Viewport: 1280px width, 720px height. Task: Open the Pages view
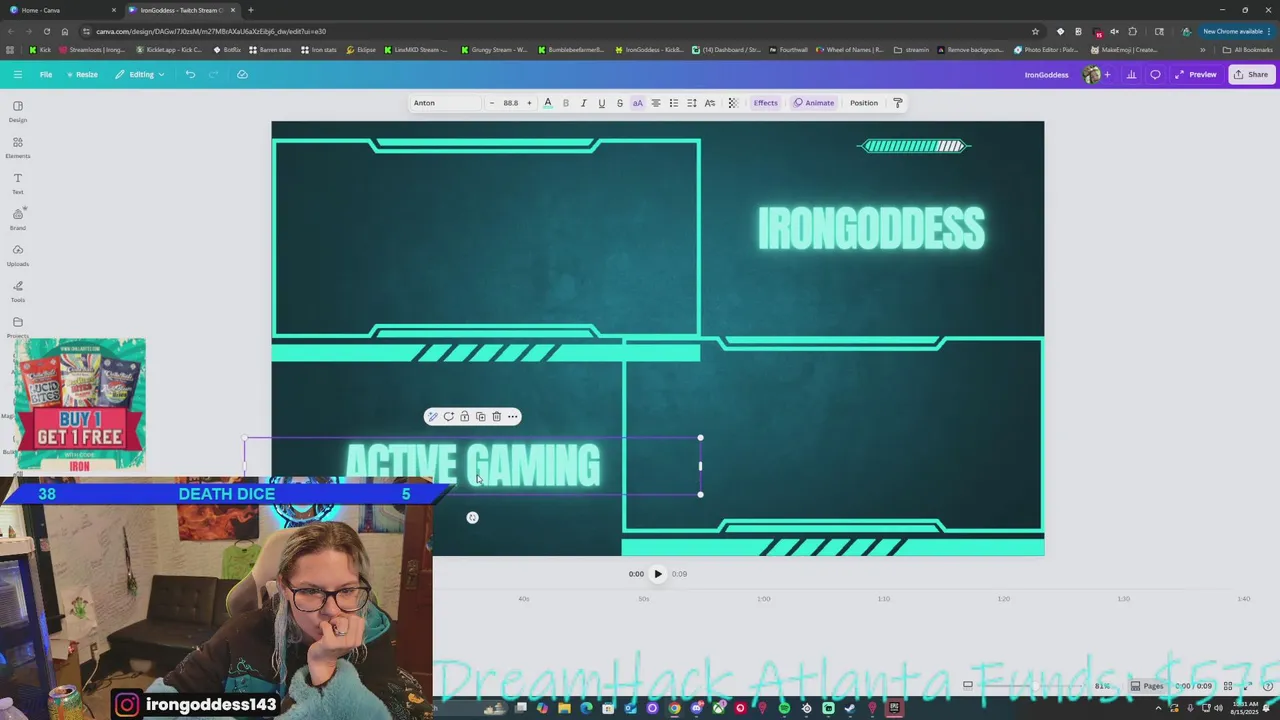click(x=1147, y=686)
